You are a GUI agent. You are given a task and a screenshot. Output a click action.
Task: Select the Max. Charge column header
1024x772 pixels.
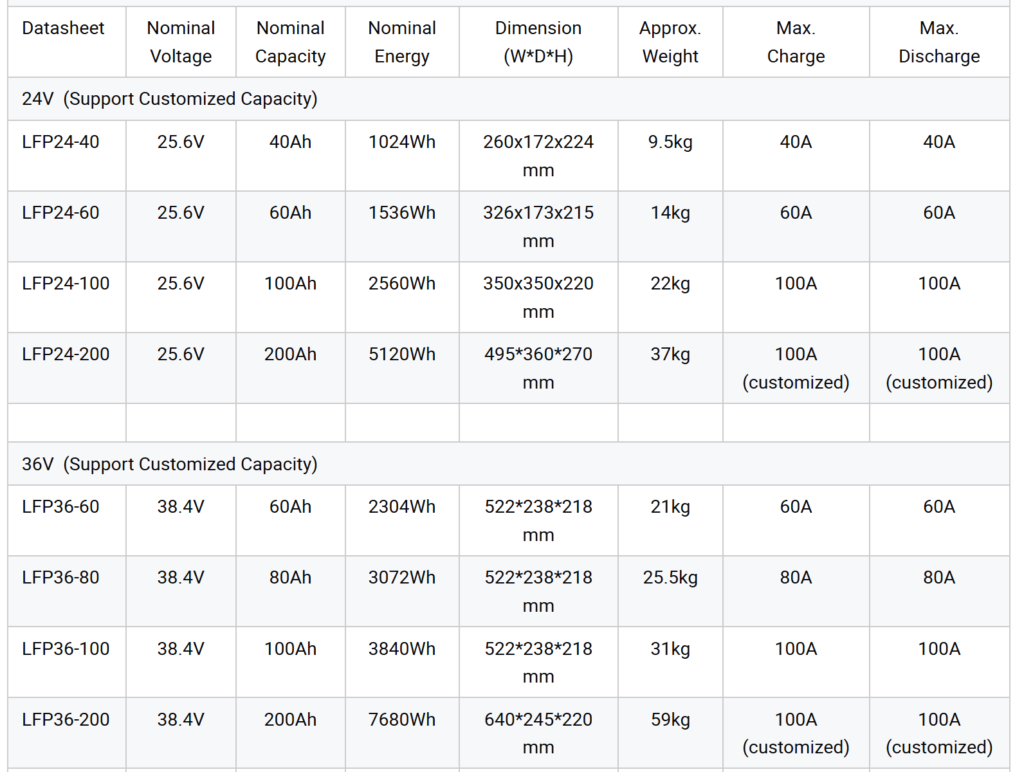pos(796,42)
